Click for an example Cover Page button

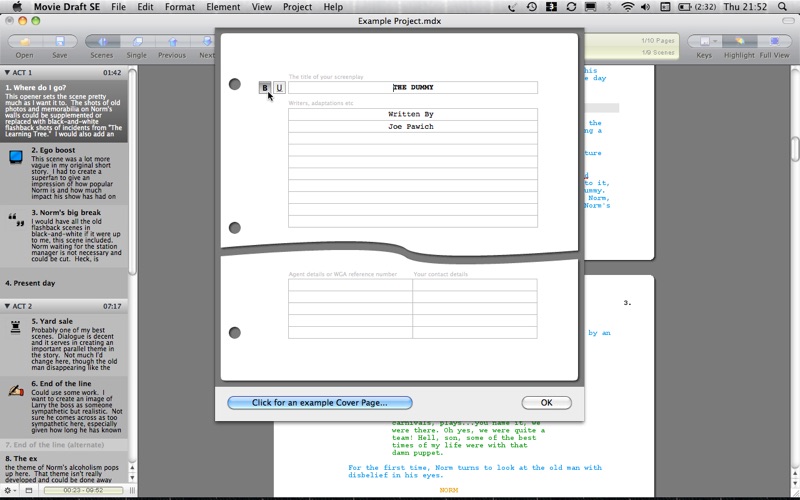point(319,402)
